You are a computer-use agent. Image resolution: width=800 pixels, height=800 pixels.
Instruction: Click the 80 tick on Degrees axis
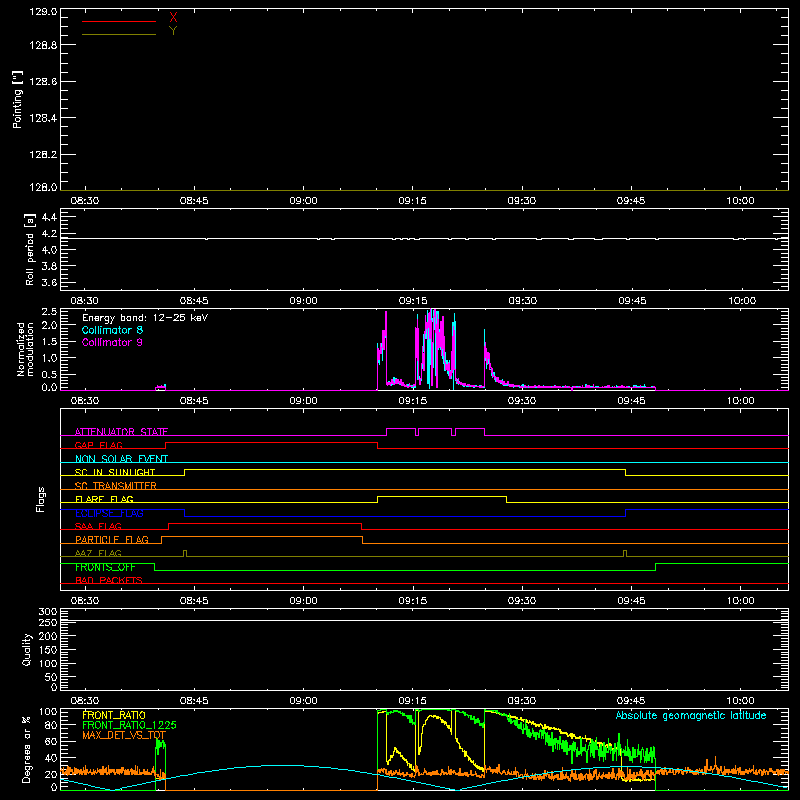(51, 726)
